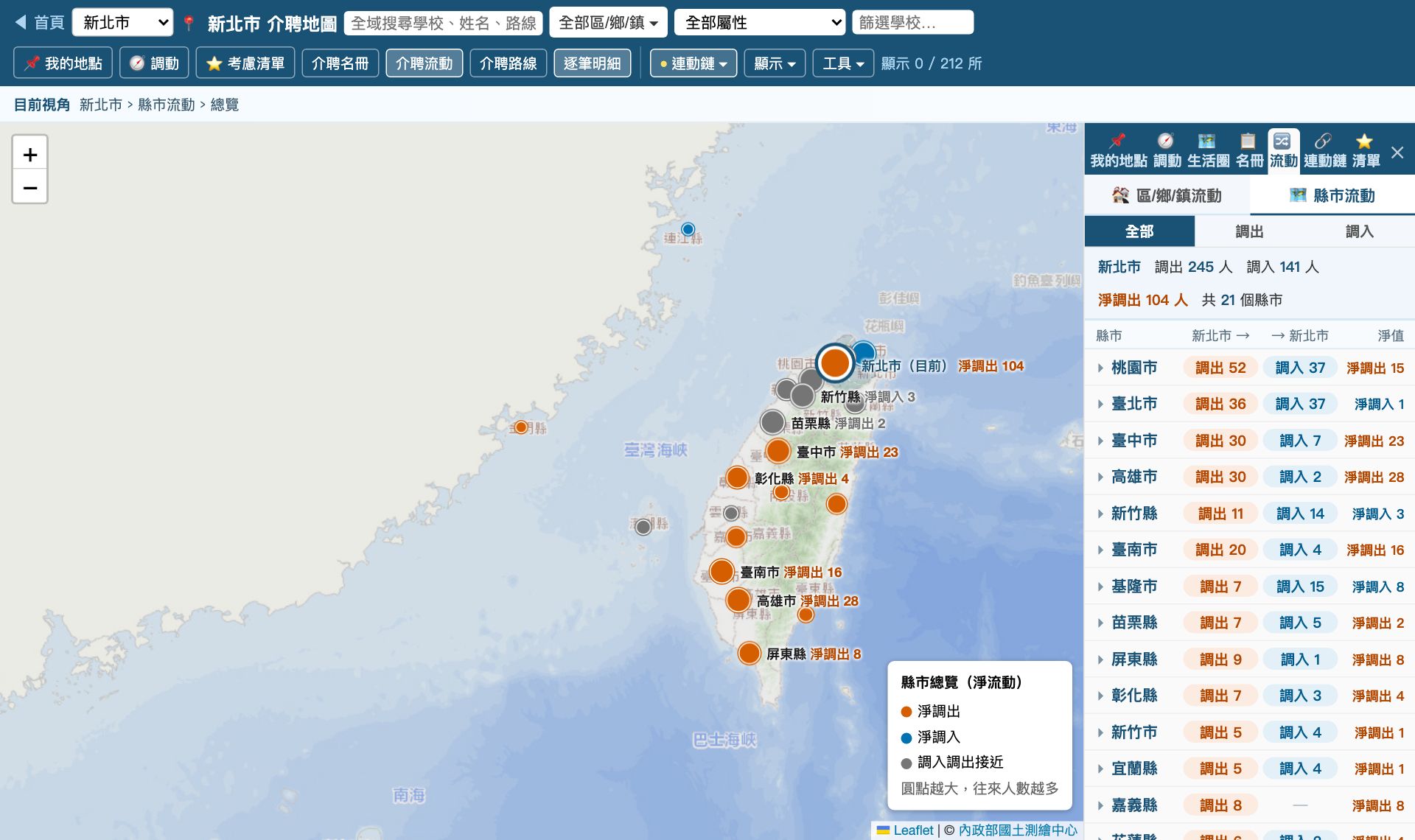The height and width of the screenshot is (840, 1415).
Task: Expand 桃園市 row
Action: (x=1250, y=368)
